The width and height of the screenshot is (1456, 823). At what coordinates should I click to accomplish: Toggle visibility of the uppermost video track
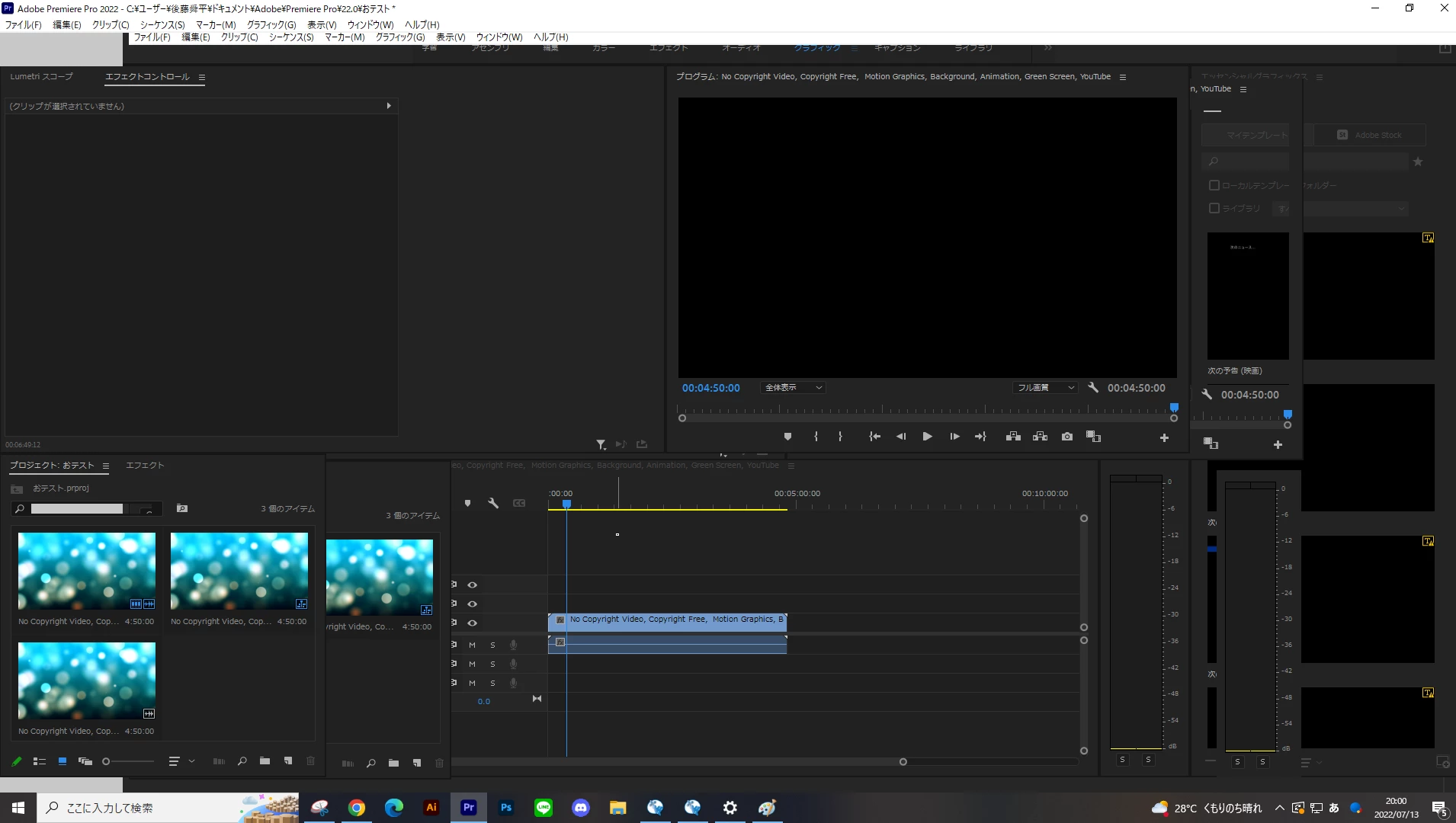click(473, 585)
